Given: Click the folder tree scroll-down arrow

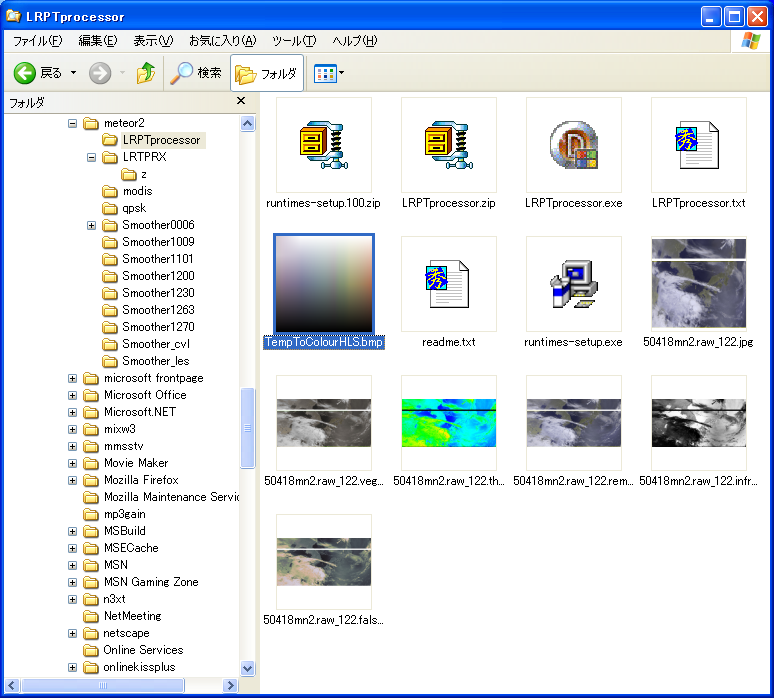Looking at the screenshot, I should pyautogui.click(x=248, y=668).
